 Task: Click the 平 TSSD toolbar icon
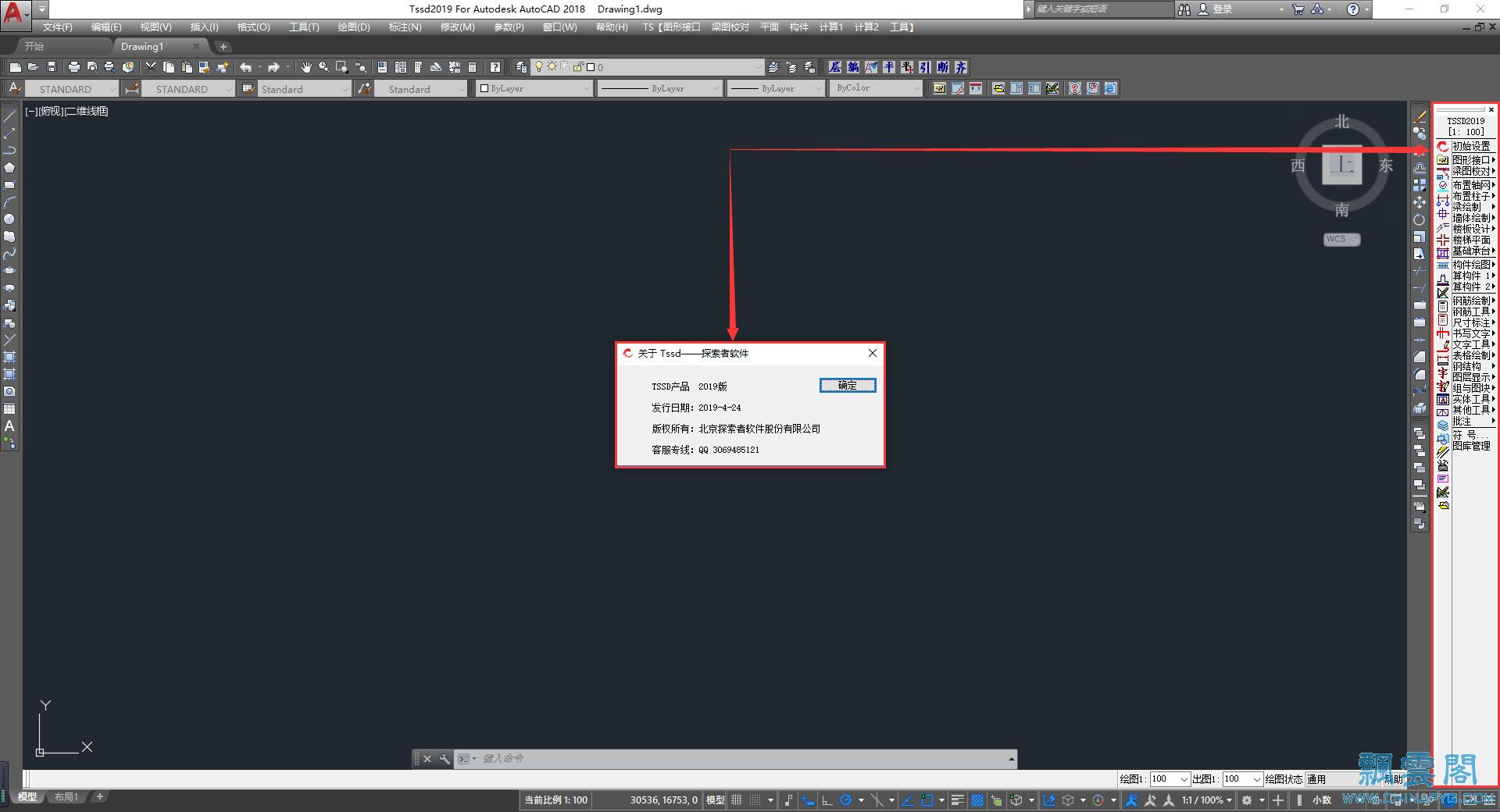pyautogui.click(x=889, y=67)
